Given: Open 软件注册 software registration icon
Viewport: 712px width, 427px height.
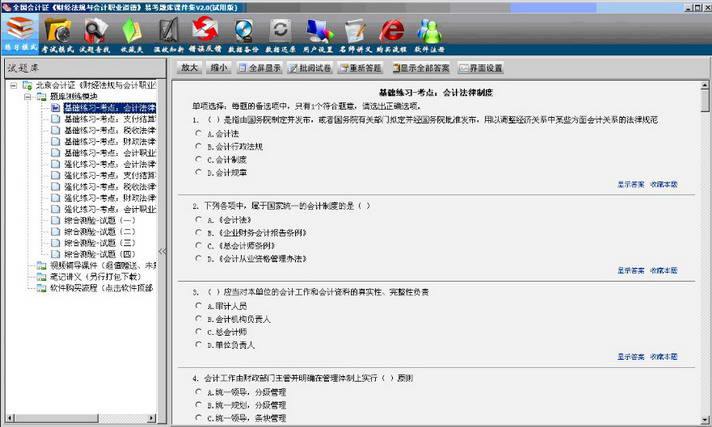Looking at the screenshot, I should 429,35.
